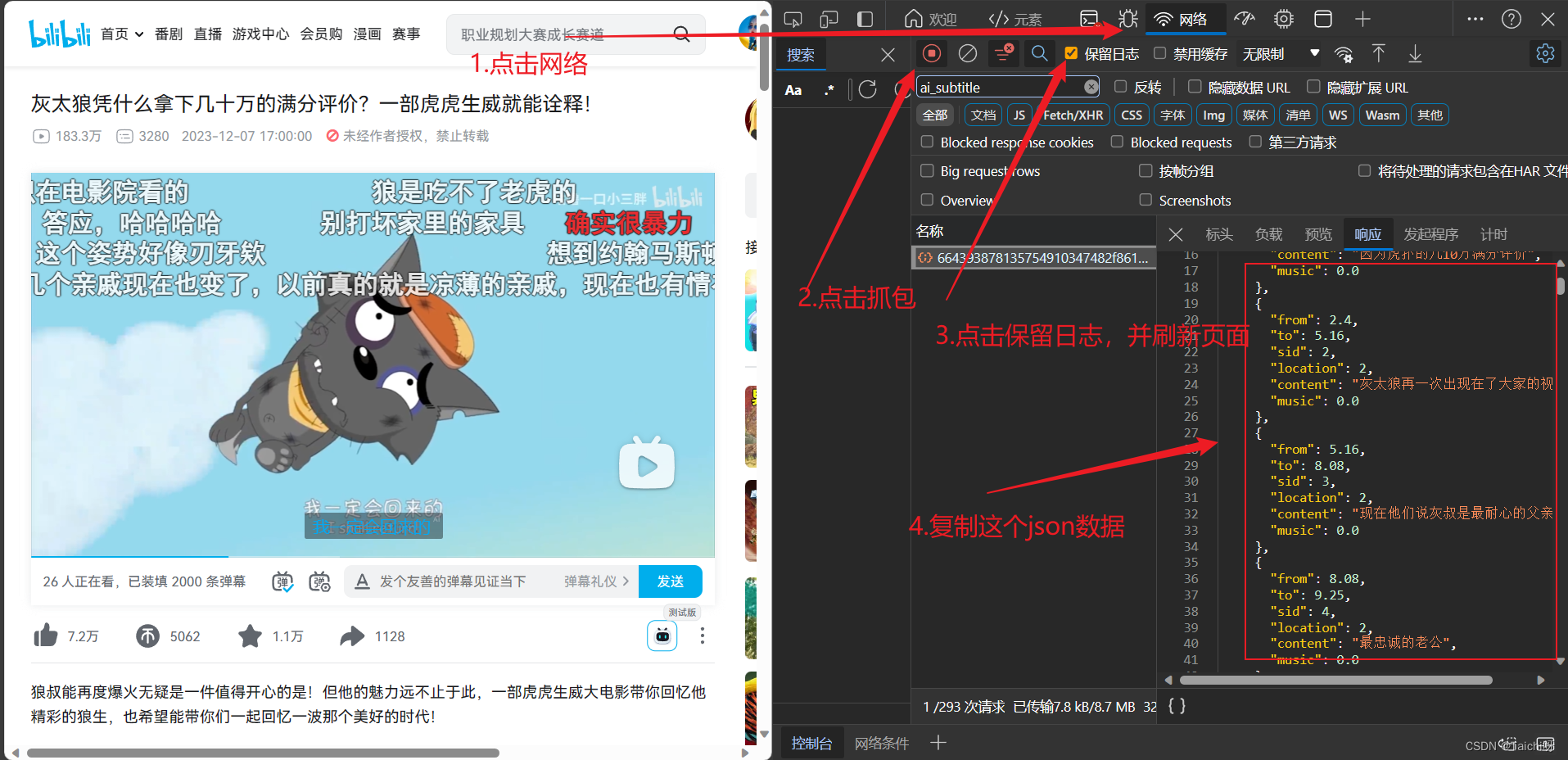The image size is (1568, 760).
Task: Toggle device emulation icon in DevTools
Action: point(829,19)
